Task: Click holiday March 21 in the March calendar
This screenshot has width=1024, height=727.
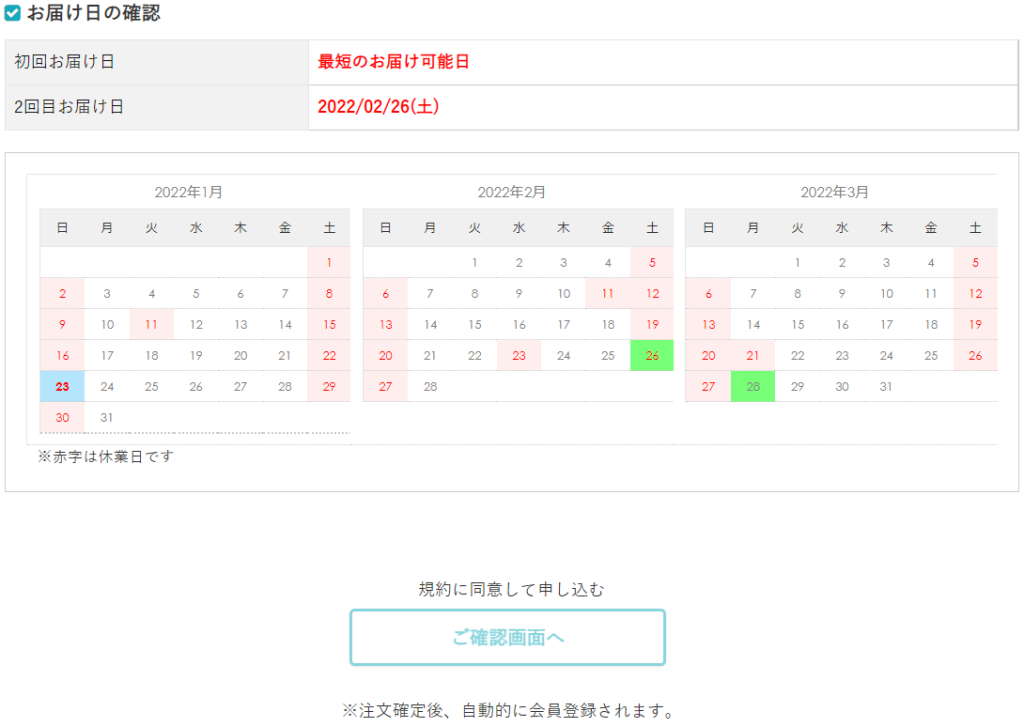Action: pyautogui.click(x=753, y=355)
